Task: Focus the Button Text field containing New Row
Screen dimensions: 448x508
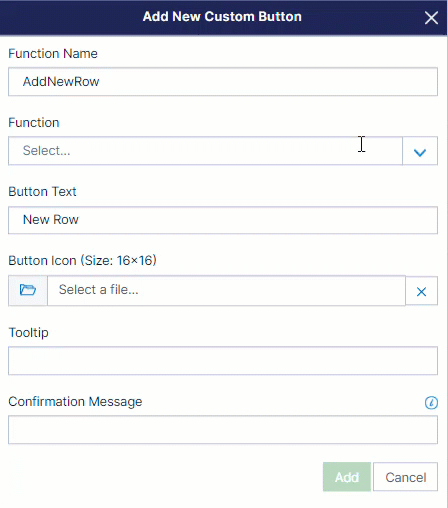Action: 223,220
